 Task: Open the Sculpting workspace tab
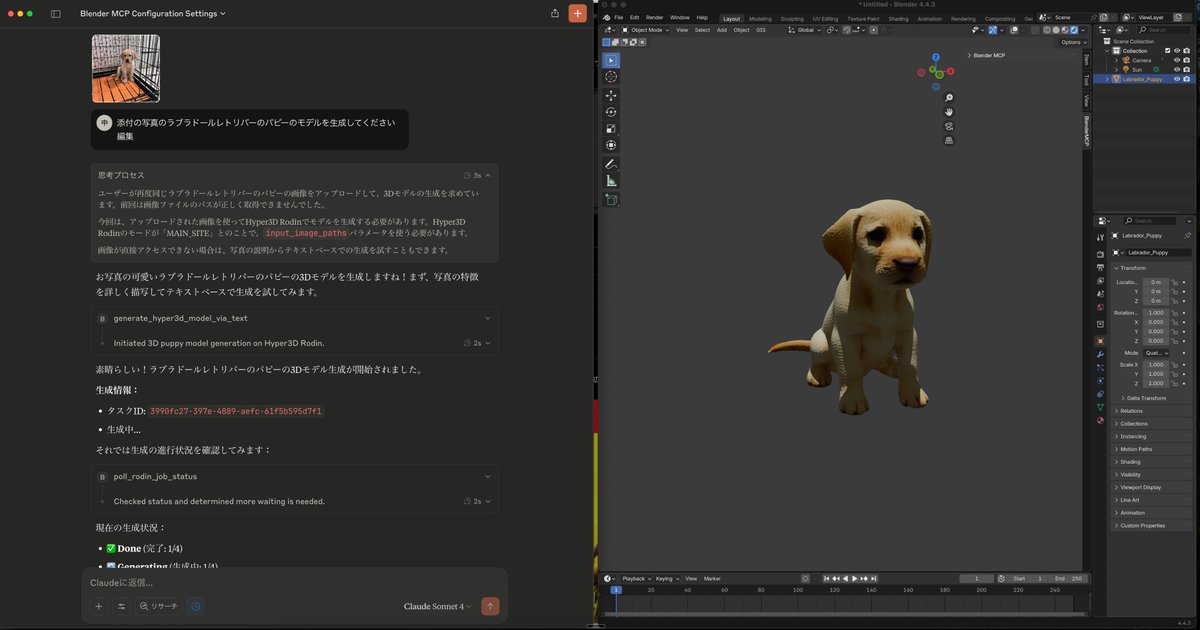[791, 18]
